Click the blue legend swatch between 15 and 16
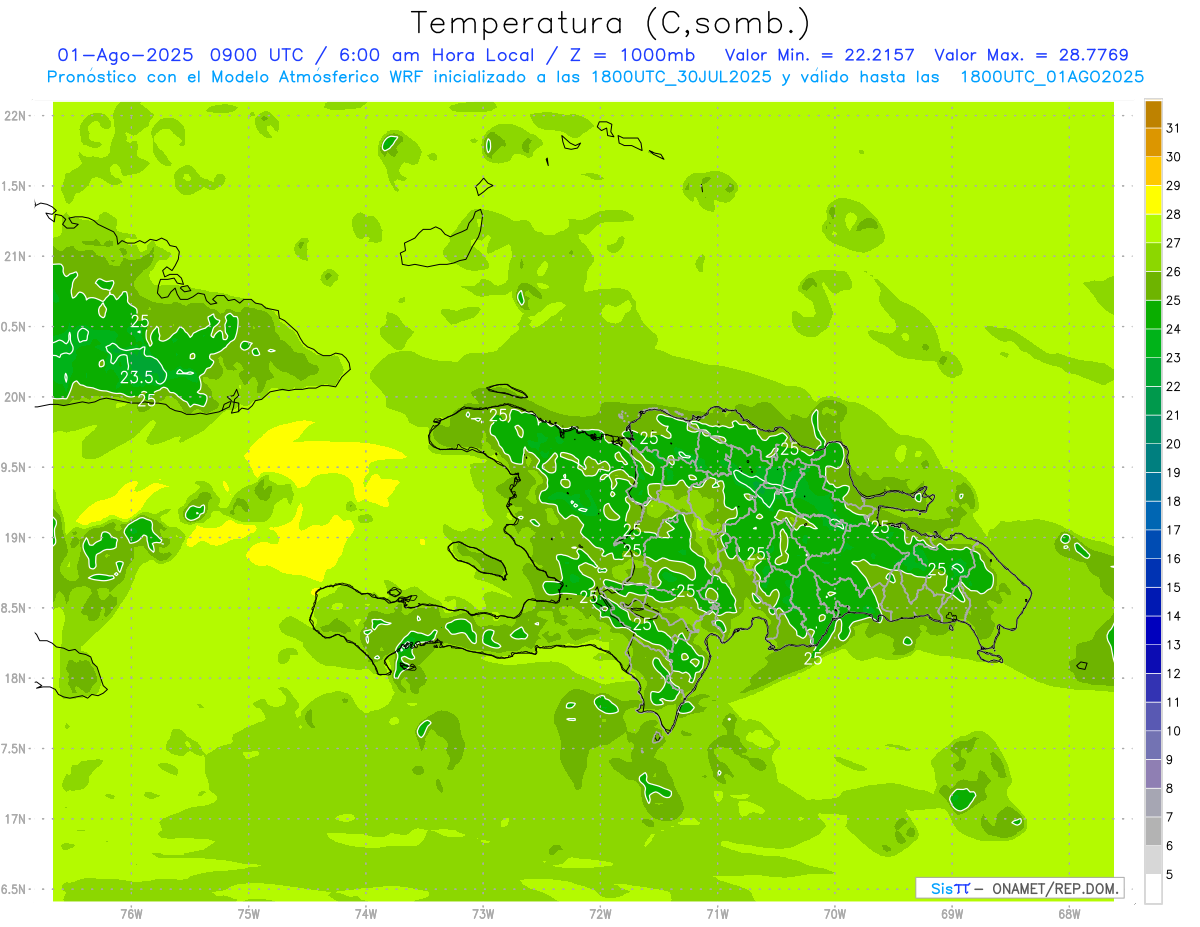Viewport: 1200px width, 927px height. 1153,573
